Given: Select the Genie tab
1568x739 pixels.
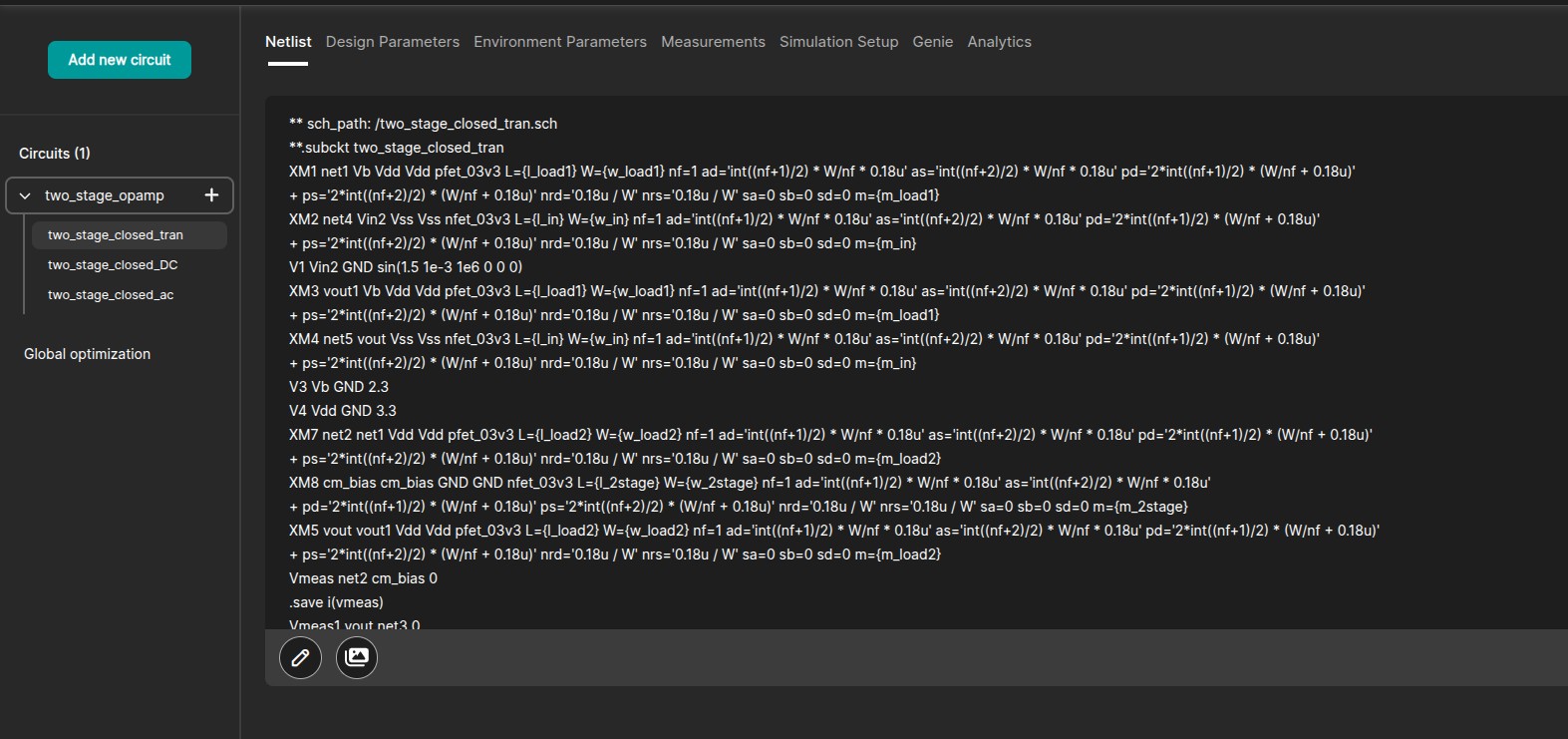Looking at the screenshot, I should [933, 42].
